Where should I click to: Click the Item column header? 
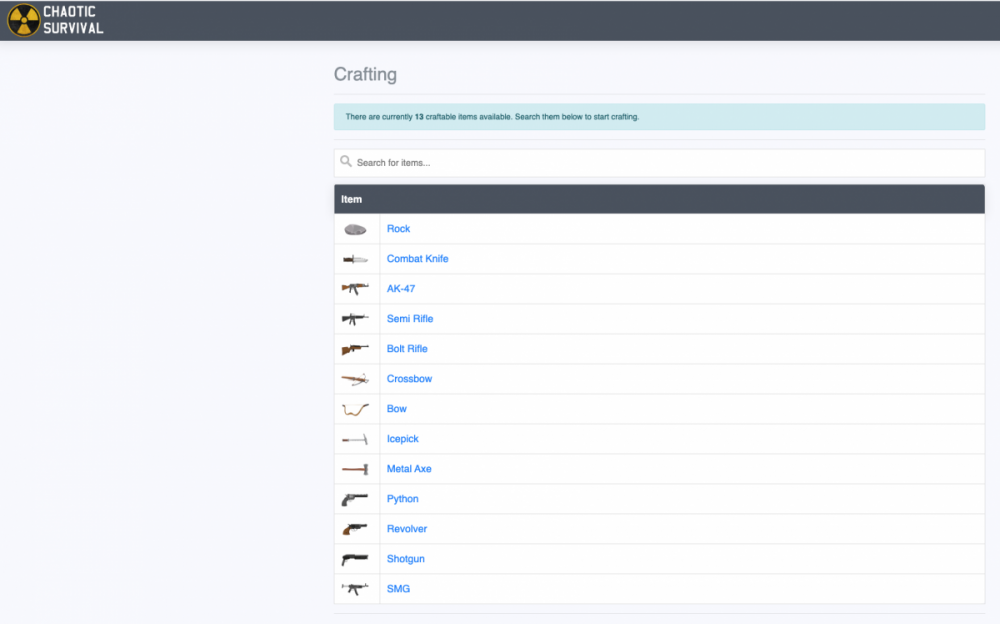pos(352,199)
